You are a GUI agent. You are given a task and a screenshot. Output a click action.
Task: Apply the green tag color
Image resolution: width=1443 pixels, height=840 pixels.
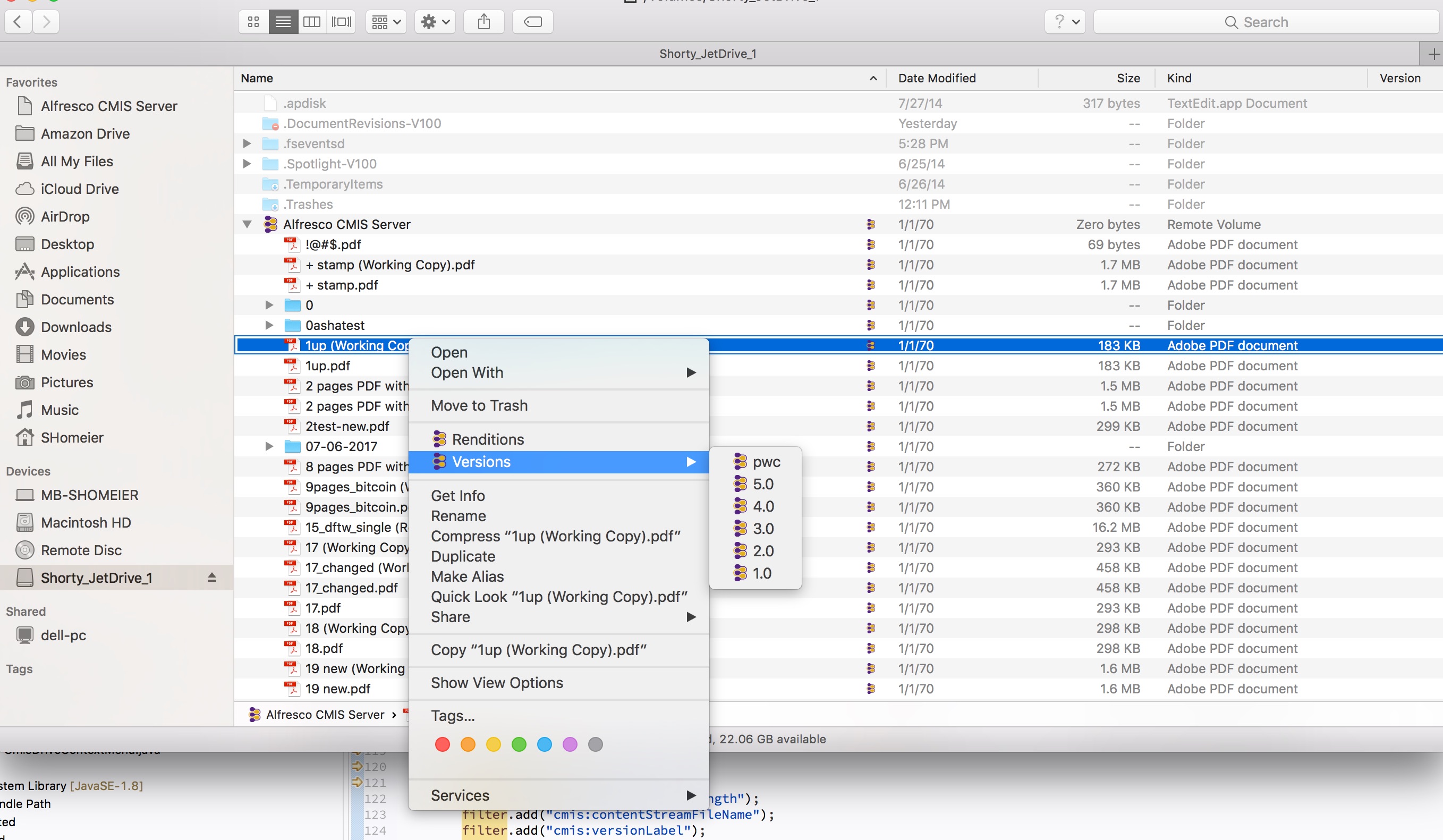tap(519, 744)
